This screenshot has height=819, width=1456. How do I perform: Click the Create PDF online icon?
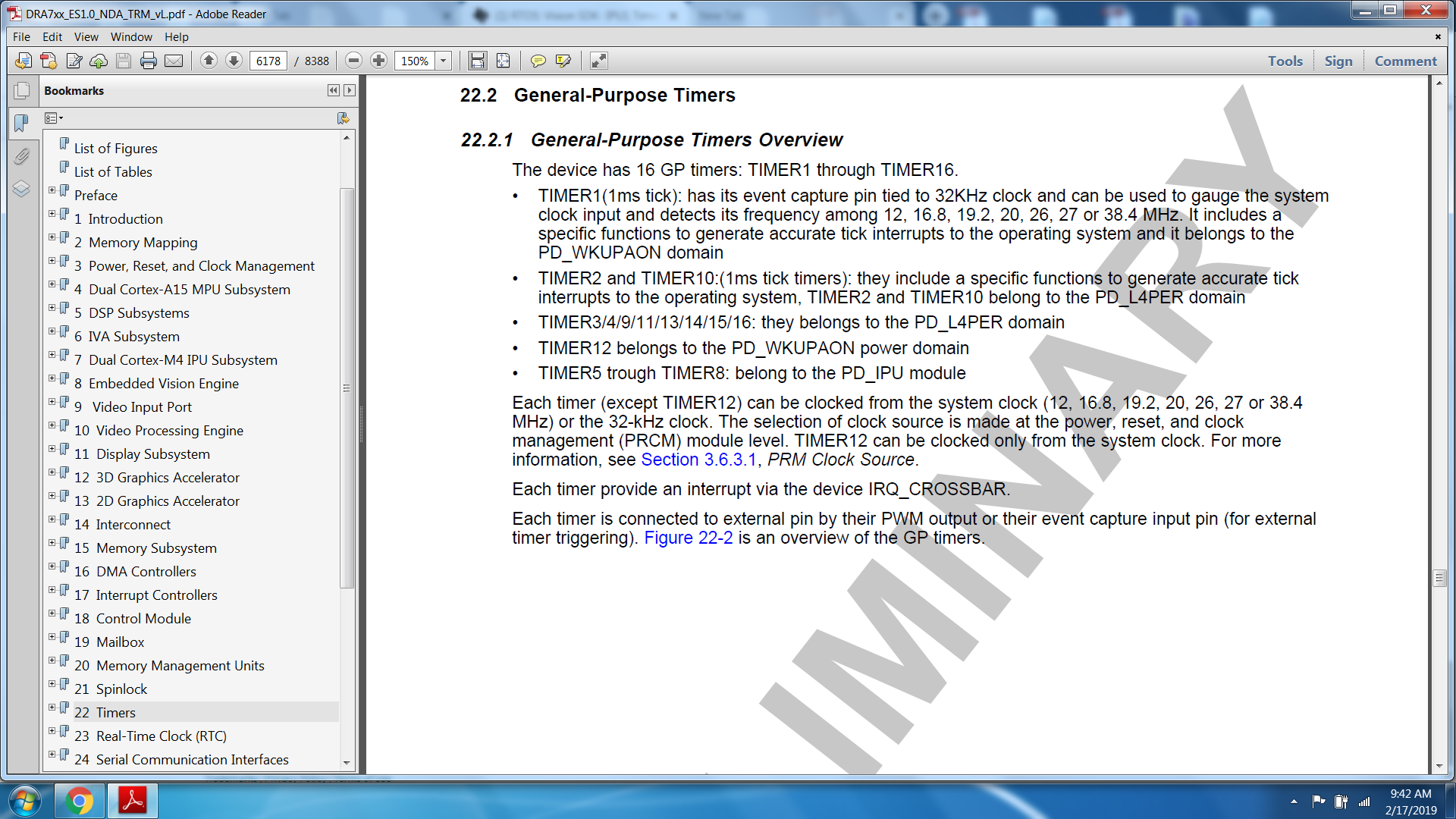[x=49, y=61]
